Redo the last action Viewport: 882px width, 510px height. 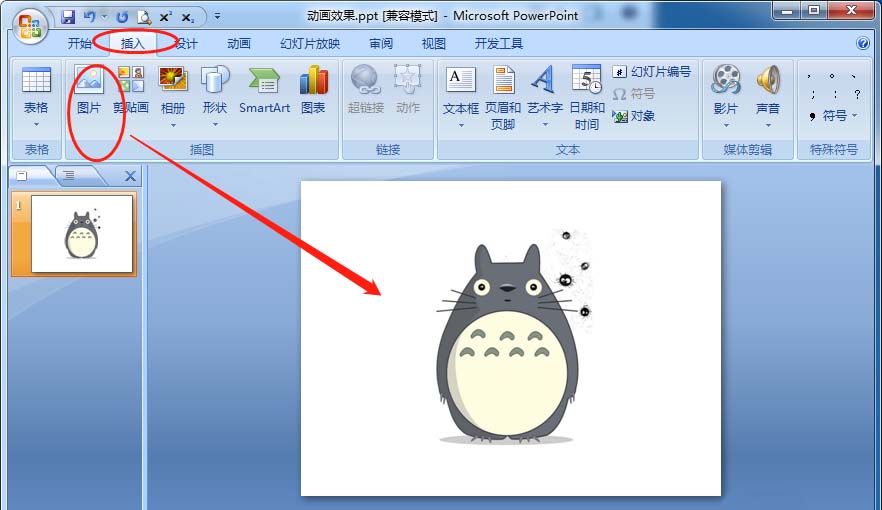(x=122, y=17)
